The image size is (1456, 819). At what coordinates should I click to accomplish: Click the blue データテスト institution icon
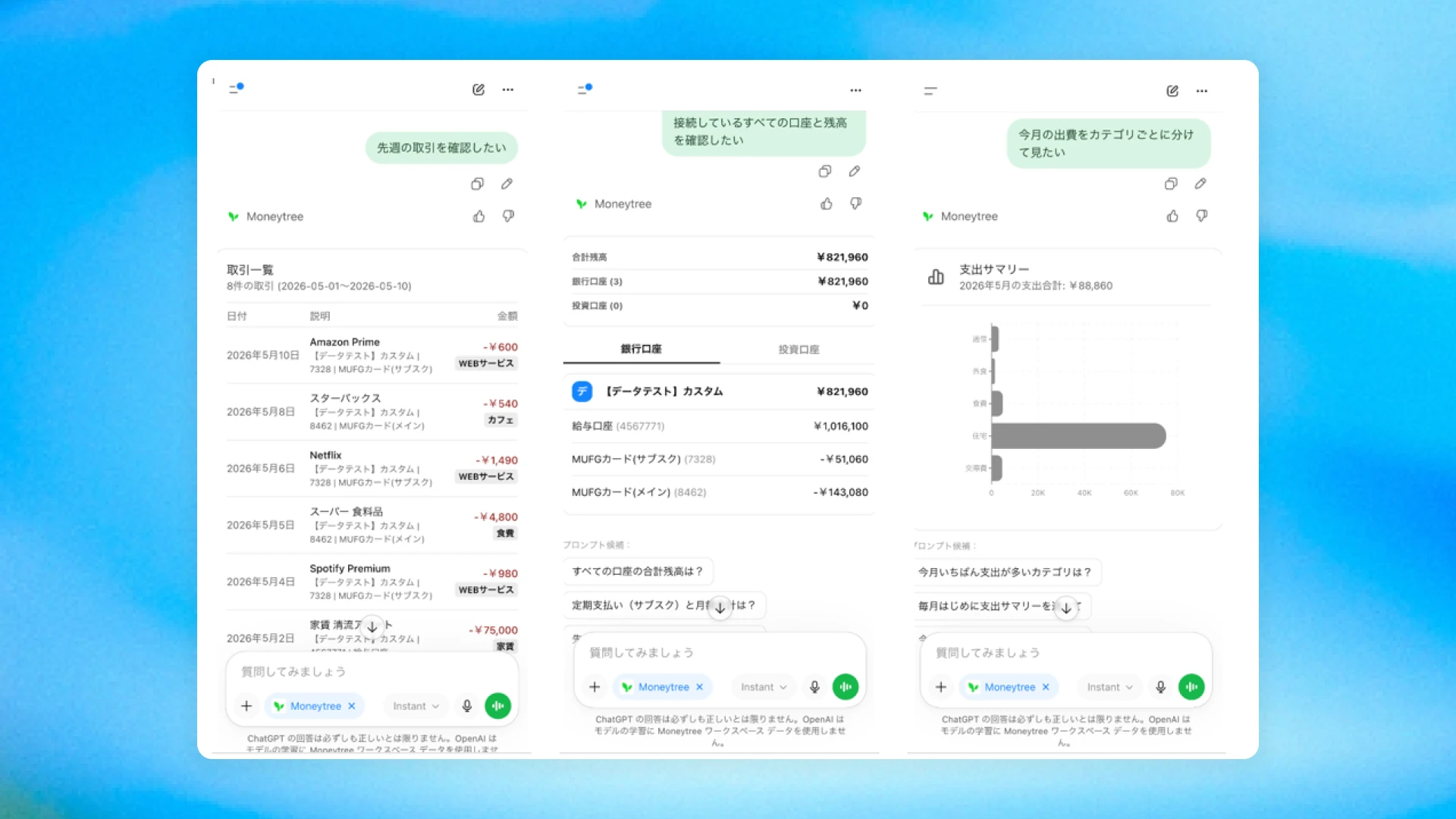tap(582, 391)
